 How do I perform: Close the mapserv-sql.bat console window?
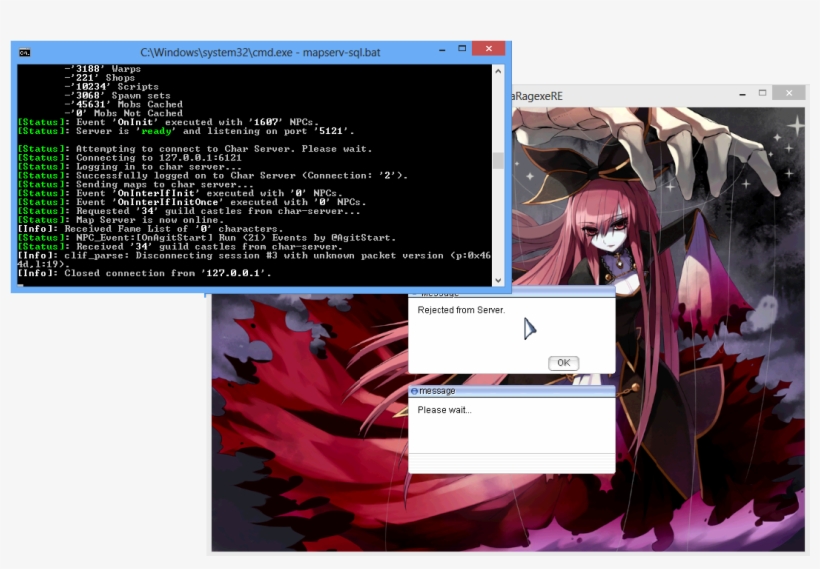click(x=489, y=49)
